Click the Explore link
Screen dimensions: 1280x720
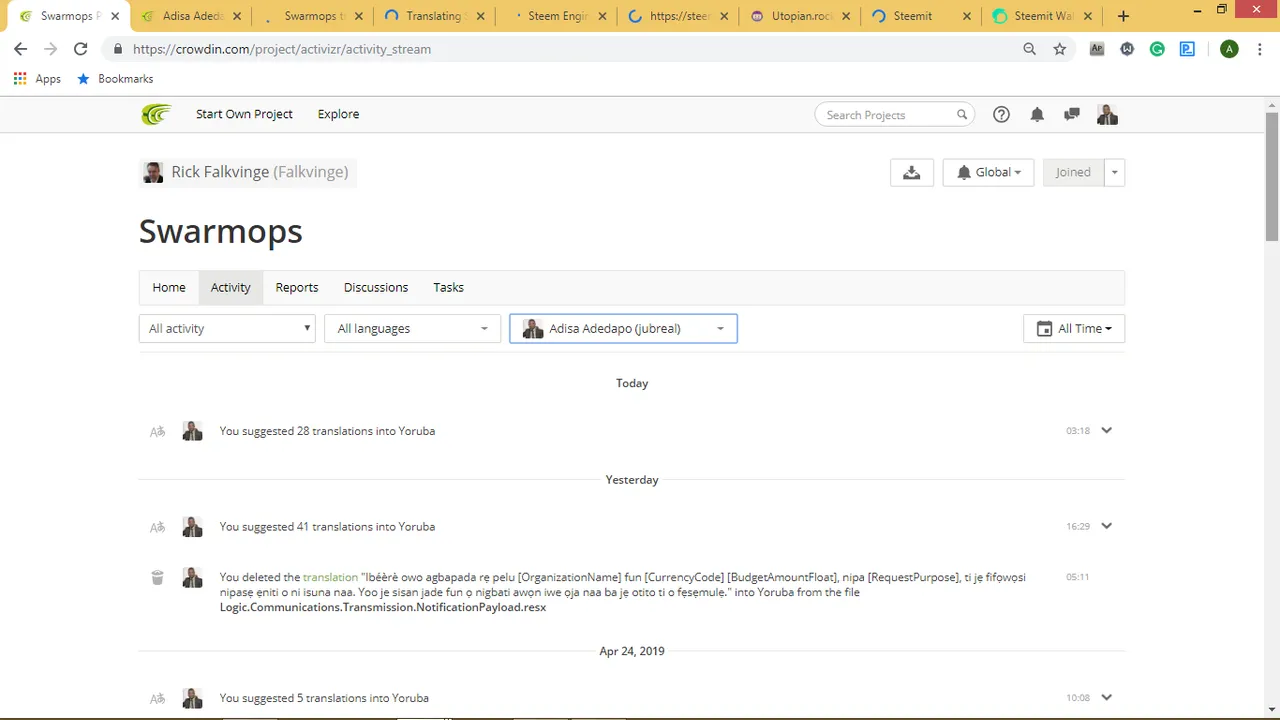coord(338,114)
